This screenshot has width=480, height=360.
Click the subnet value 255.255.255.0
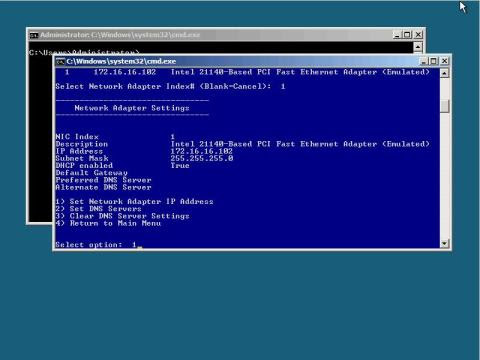click(x=202, y=158)
